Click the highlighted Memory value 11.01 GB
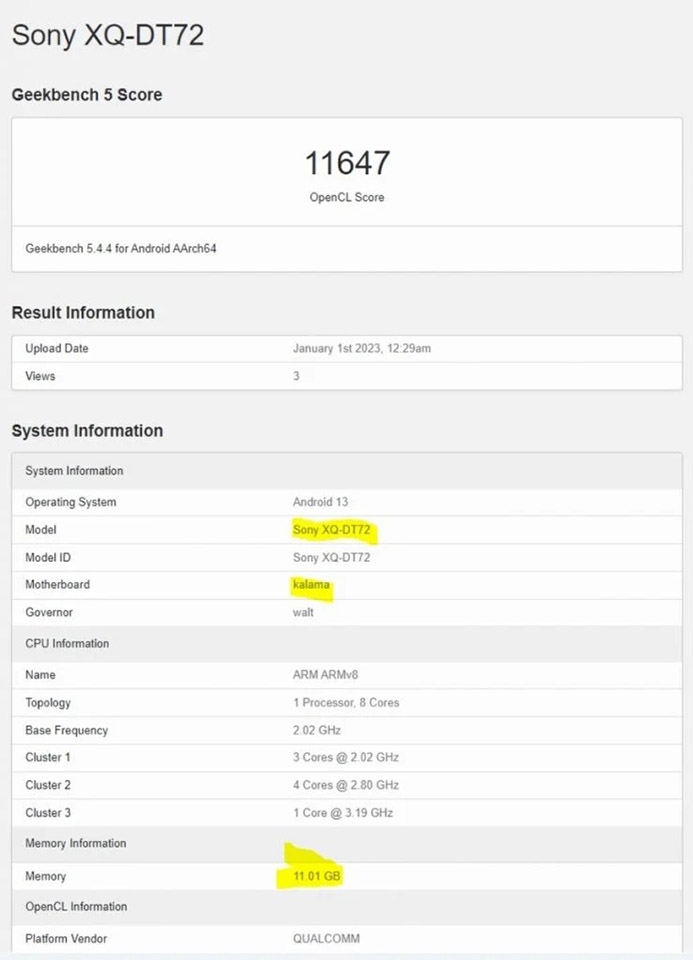Screen dimensions: 693x960 tap(317, 876)
